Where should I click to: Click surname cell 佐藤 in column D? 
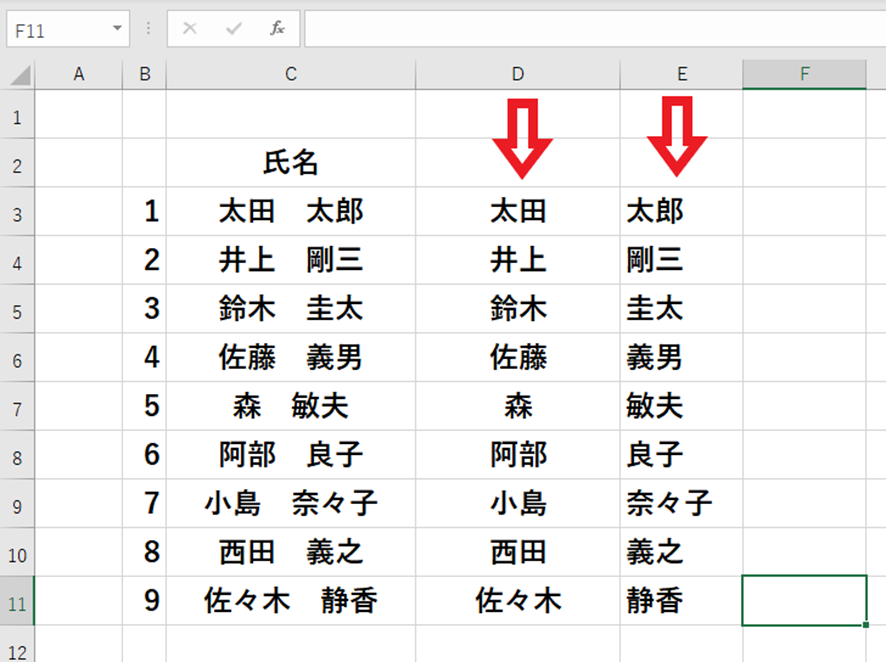coord(518,357)
